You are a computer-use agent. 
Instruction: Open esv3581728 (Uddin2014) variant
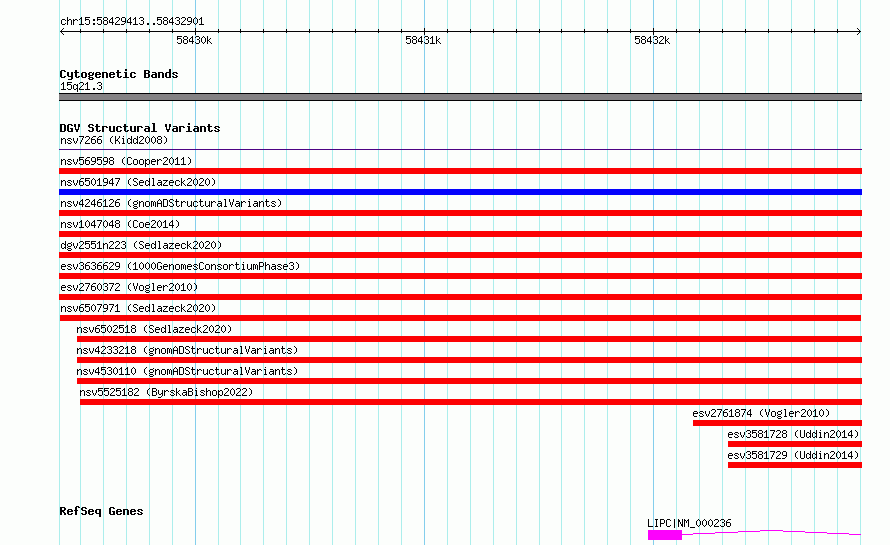pos(793,434)
